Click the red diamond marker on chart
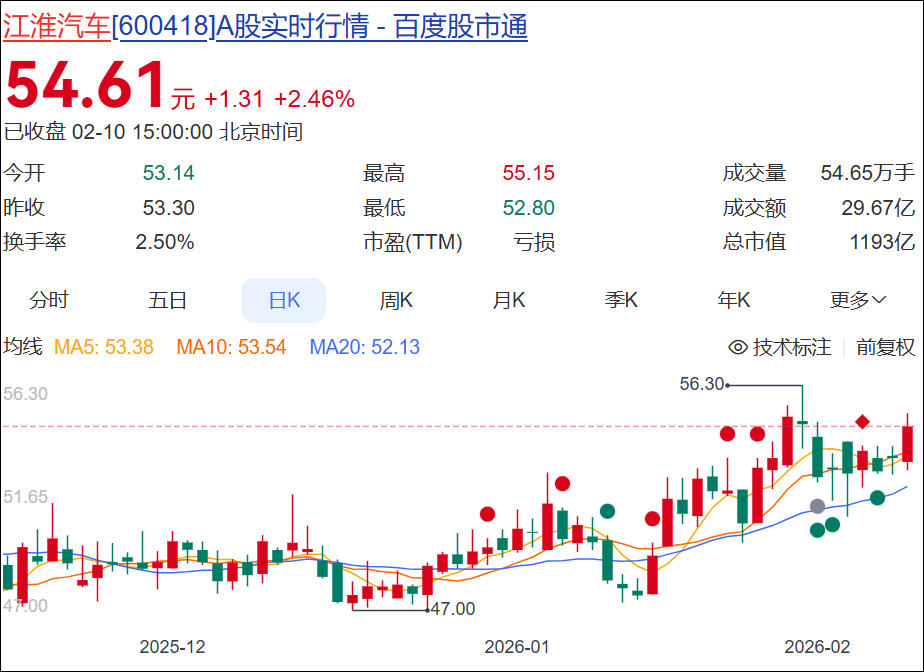 coord(862,421)
